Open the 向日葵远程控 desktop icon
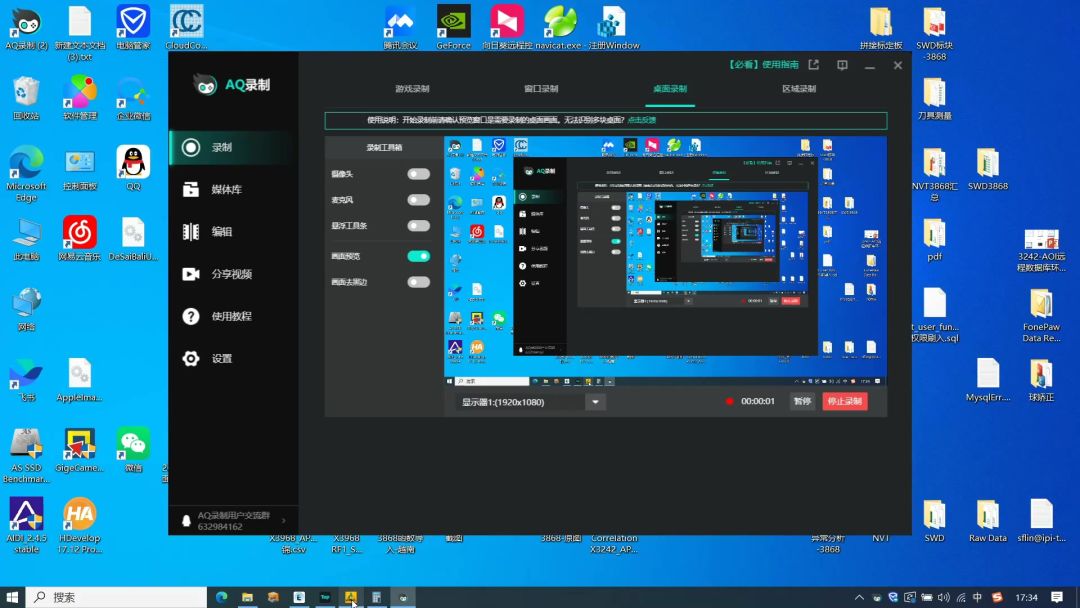Viewport: 1080px width, 608px height. (x=507, y=28)
